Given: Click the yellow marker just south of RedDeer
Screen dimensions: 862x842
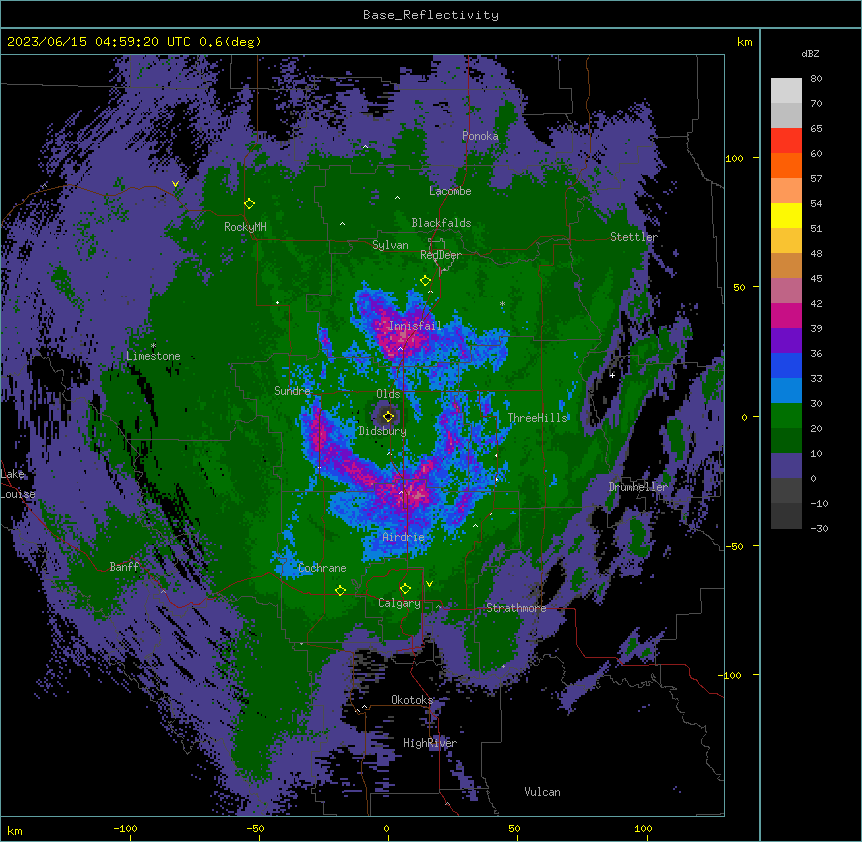Looking at the screenshot, I should coord(425,281).
